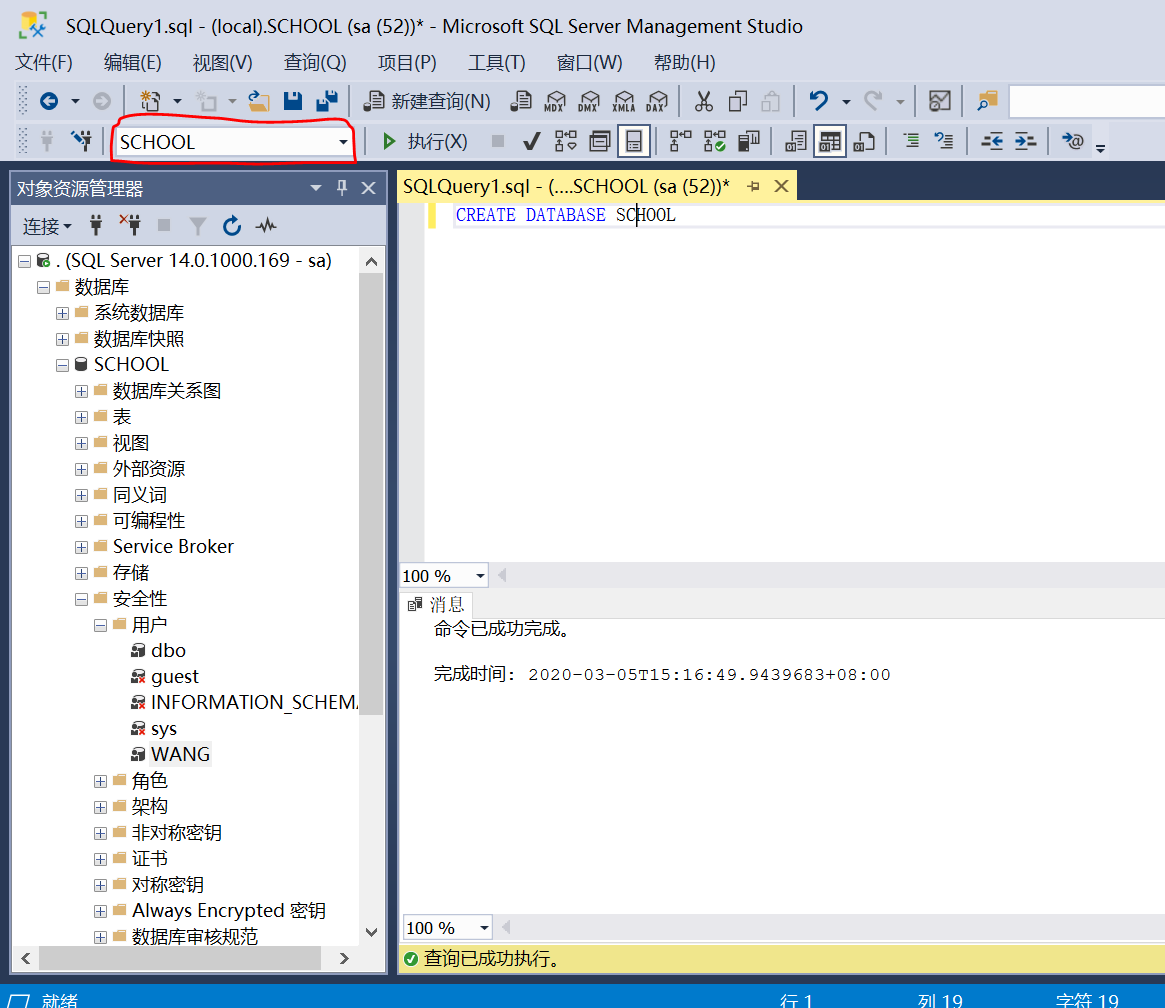Open the 工具(T) menu
This screenshot has height=1008, width=1165.
pyautogui.click(x=496, y=62)
